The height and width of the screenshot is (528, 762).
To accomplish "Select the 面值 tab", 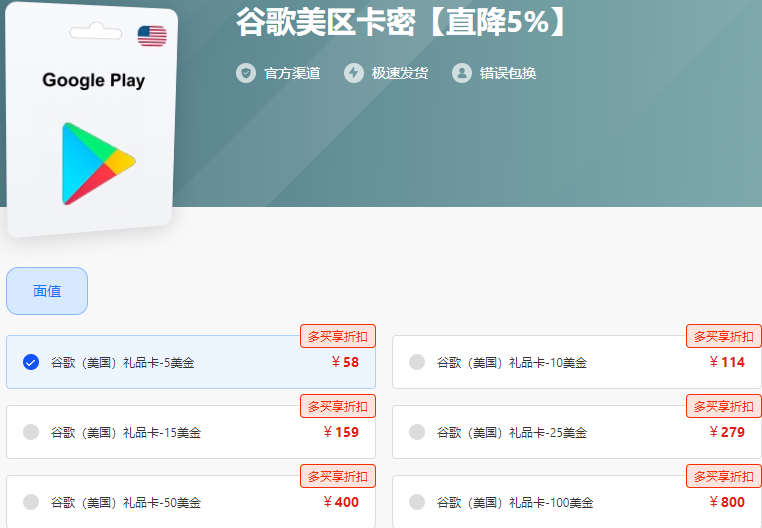I will [x=47, y=291].
